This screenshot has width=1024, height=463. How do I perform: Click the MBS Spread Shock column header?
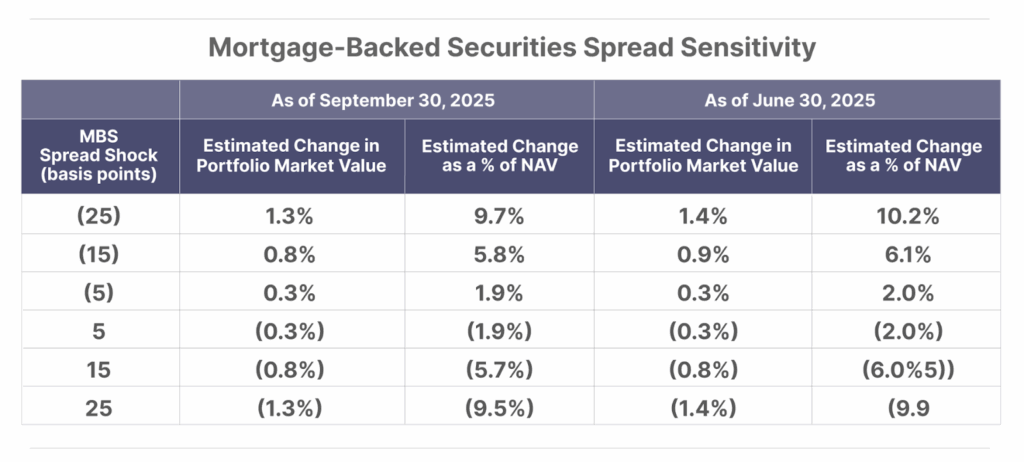[x=100, y=156]
